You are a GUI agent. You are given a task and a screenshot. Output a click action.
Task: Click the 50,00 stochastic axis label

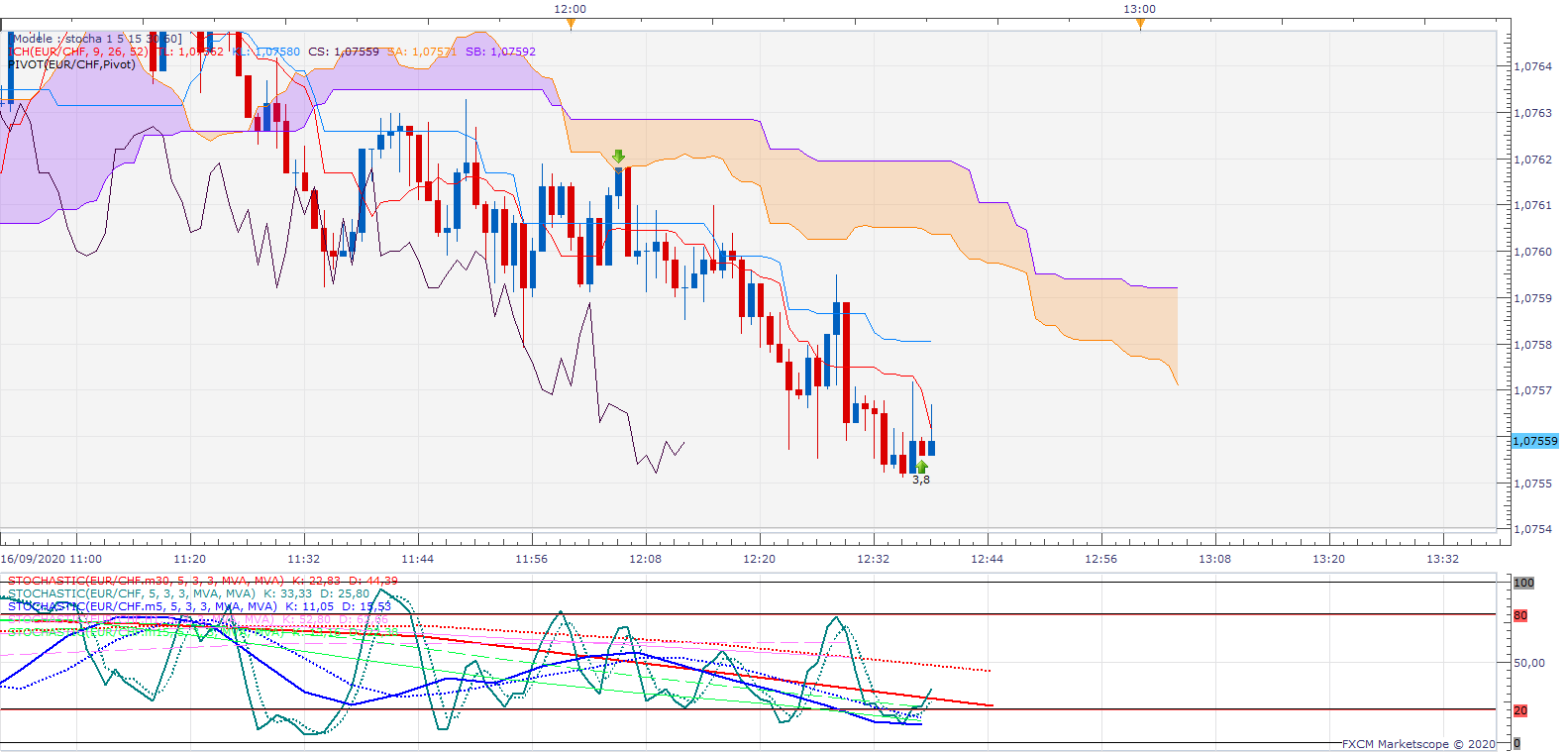(1529, 663)
